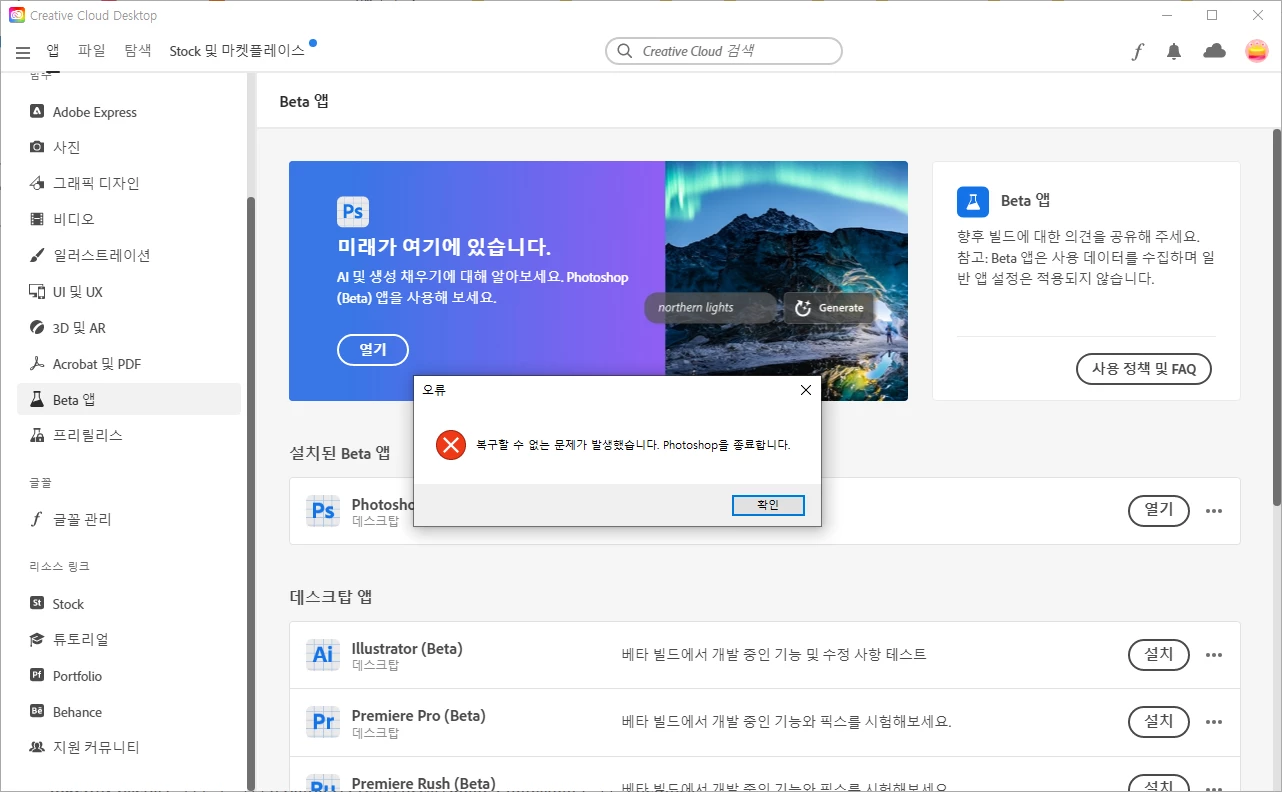The image size is (1282, 792).
Task: Click the main content vertical scrollbar
Action: click(x=1276, y=316)
